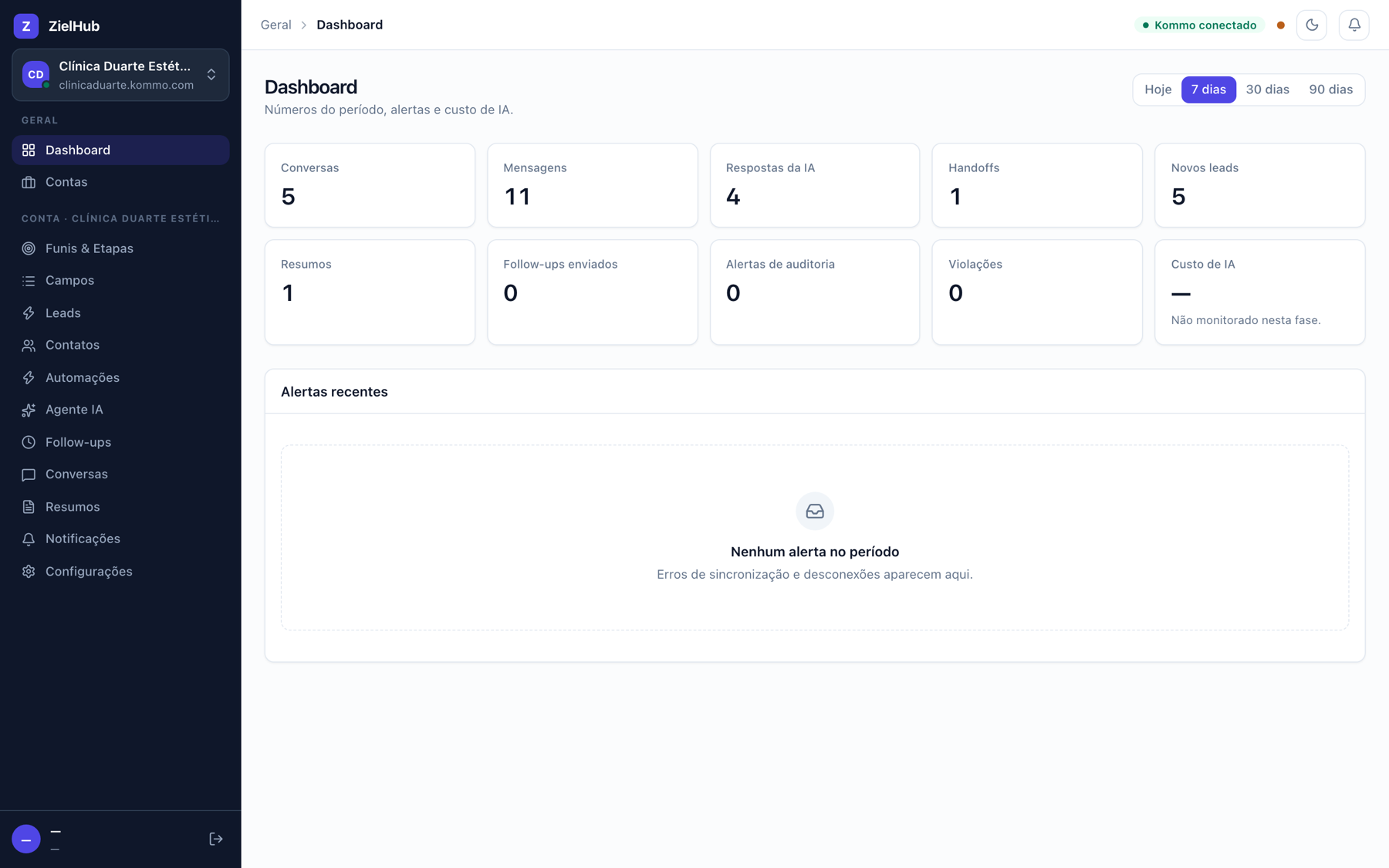This screenshot has height=868, width=1389.
Task: Click the Conversas metric card
Action: click(x=370, y=185)
